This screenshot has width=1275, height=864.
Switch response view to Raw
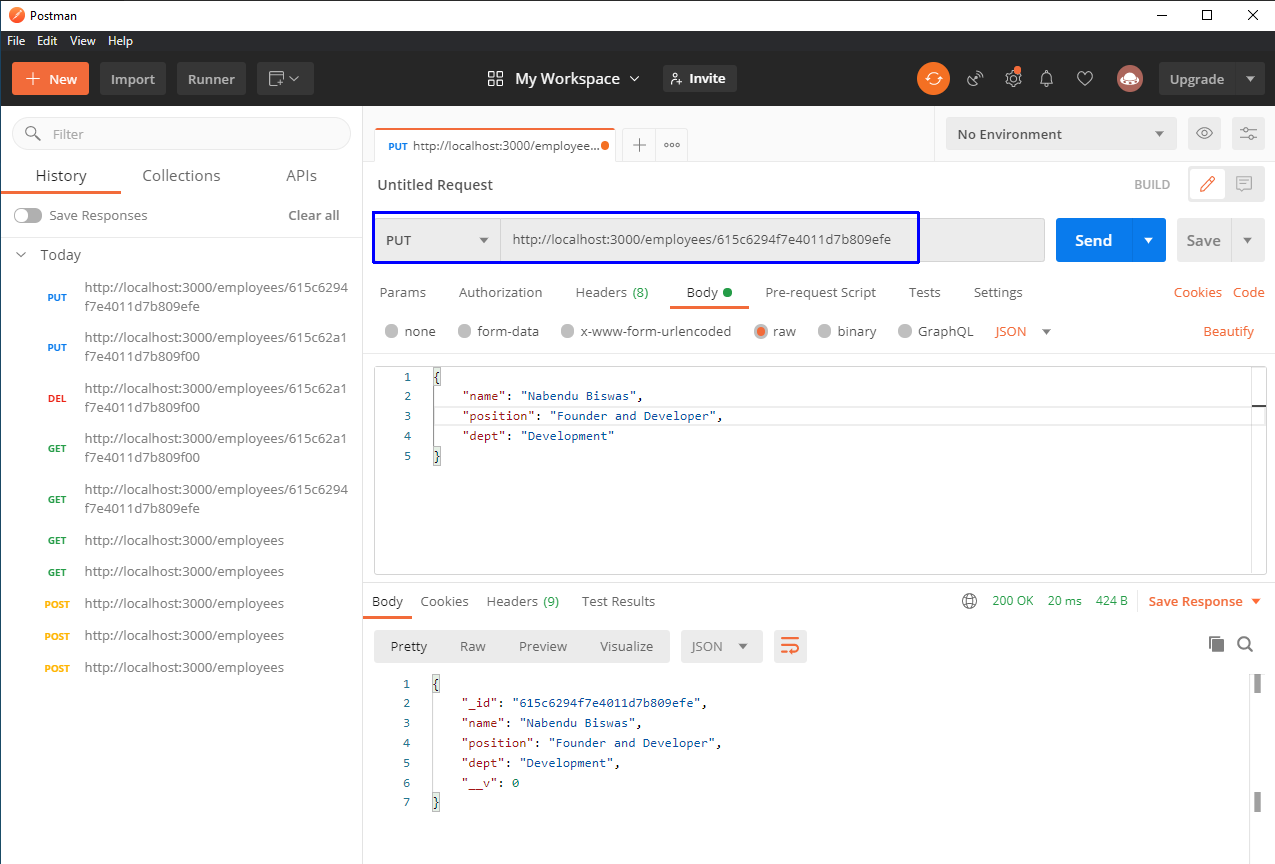(x=473, y=646)
